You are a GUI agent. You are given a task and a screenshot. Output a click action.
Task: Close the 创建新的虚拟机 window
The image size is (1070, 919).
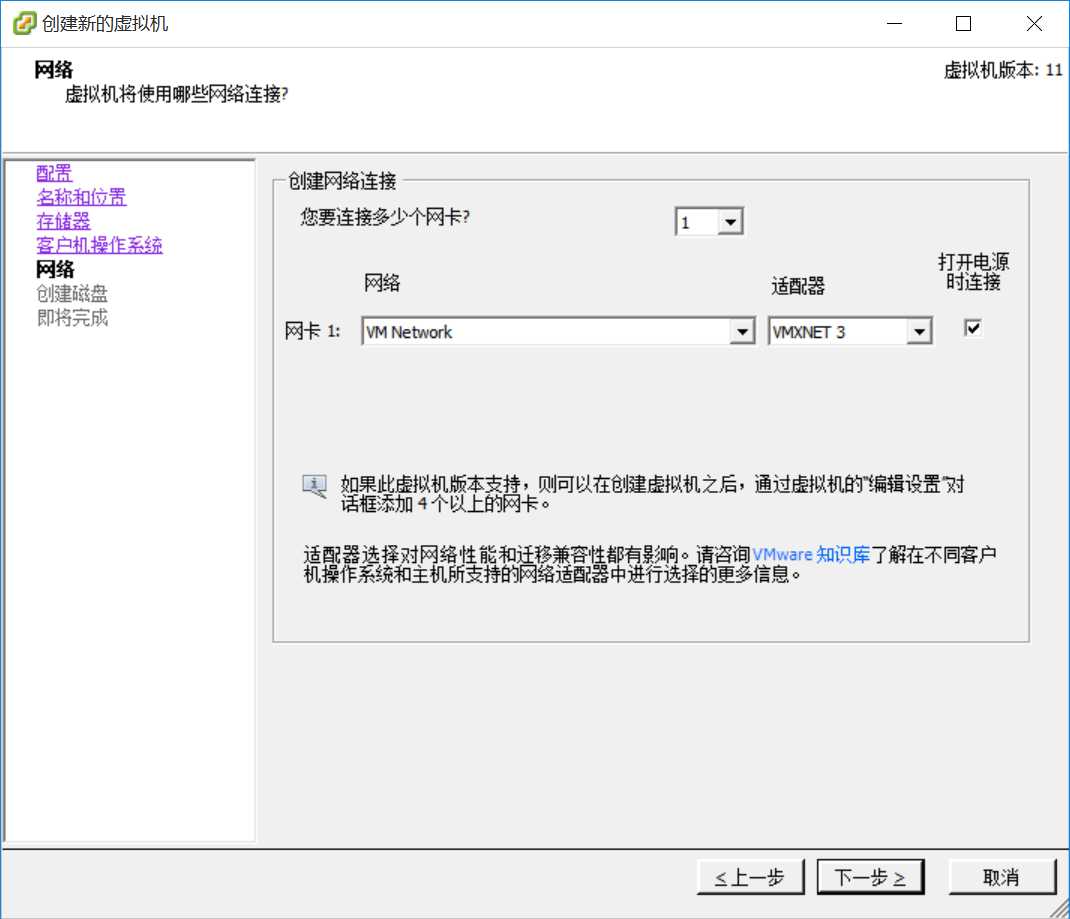tap(1034, 23)
